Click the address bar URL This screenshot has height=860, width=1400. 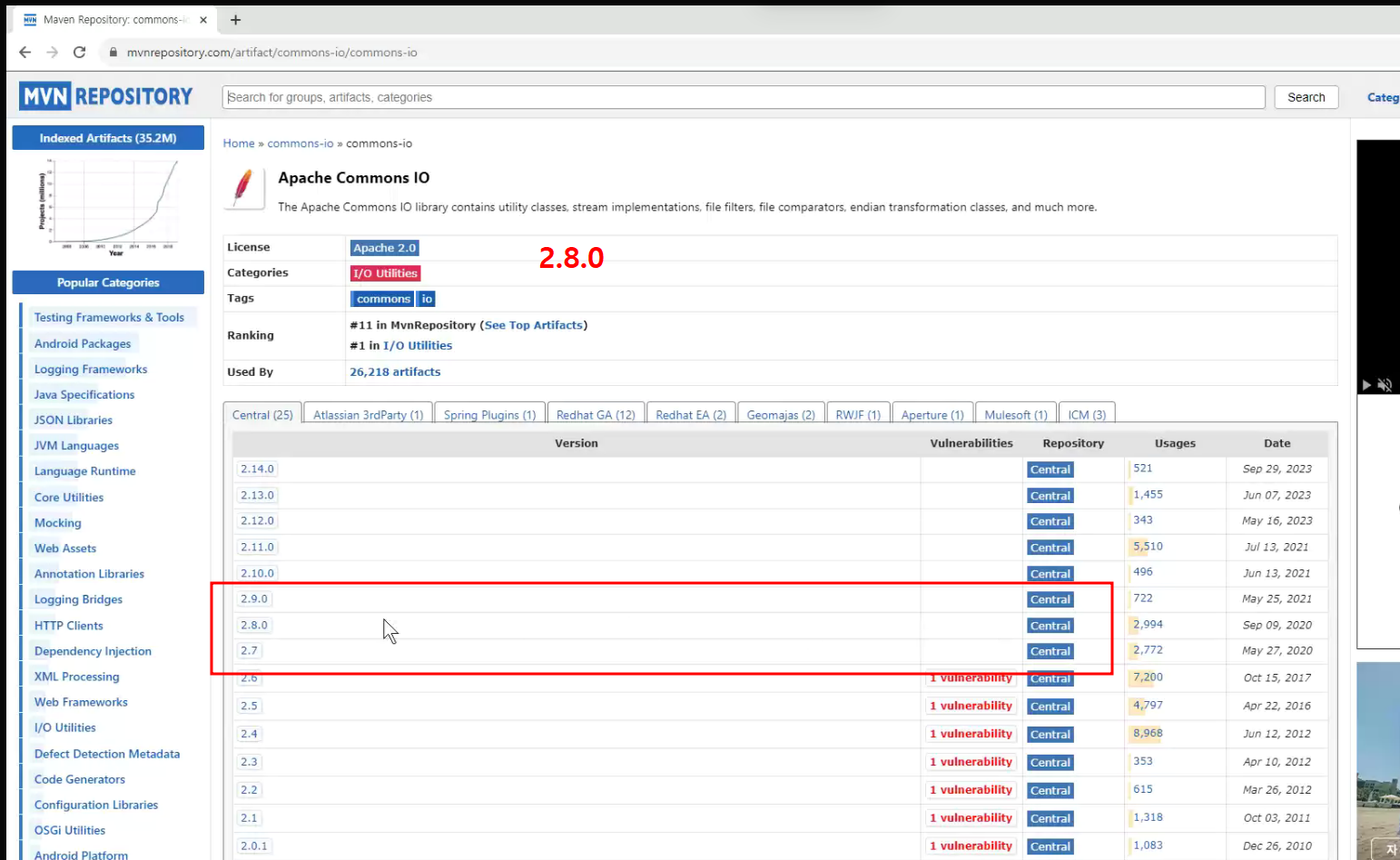pos(272,53)
